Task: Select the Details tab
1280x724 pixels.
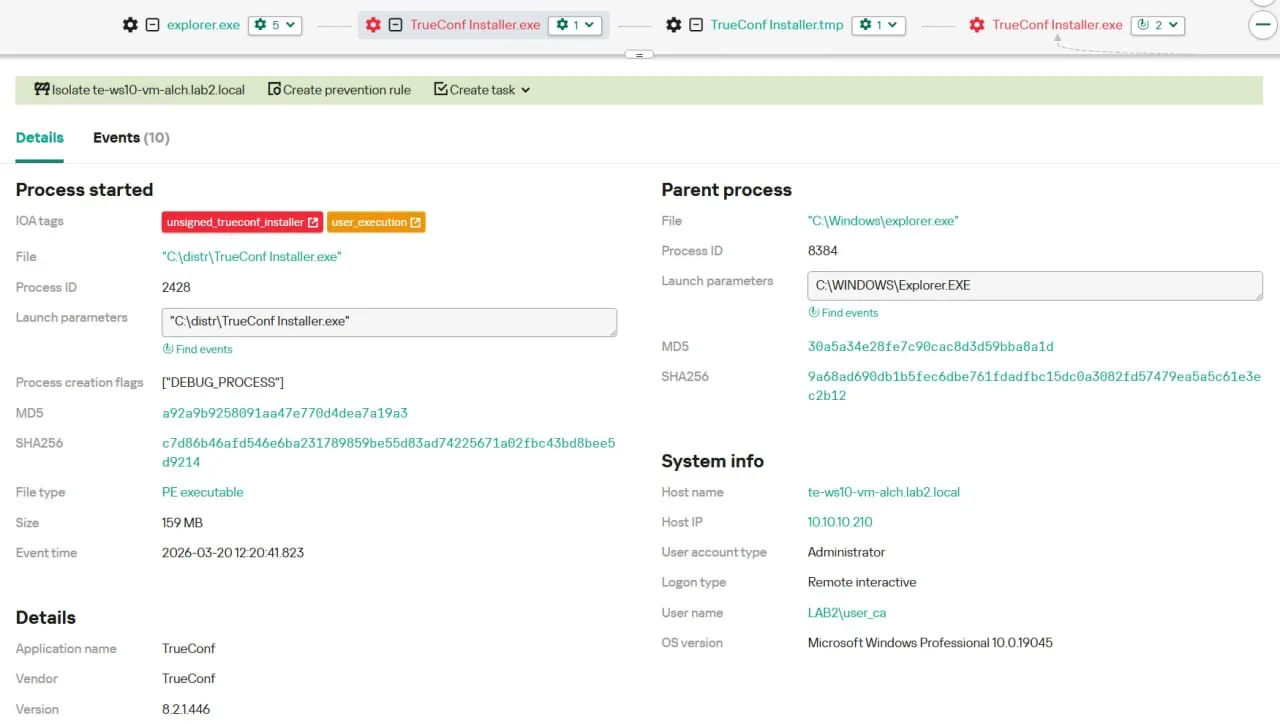Action: [x=40, y=138]
